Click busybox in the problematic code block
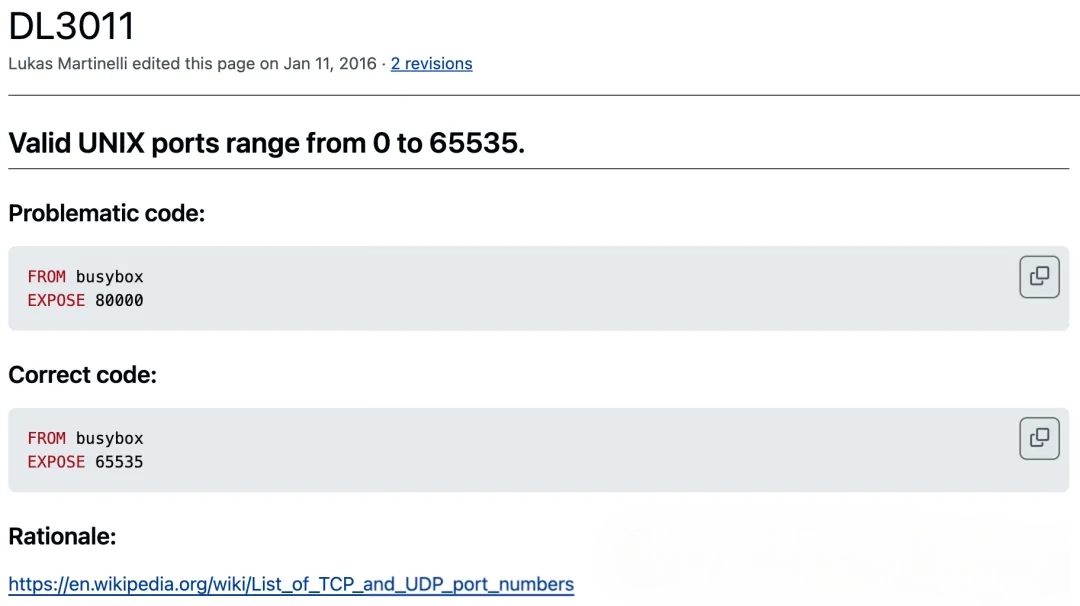 coord(109,277)
